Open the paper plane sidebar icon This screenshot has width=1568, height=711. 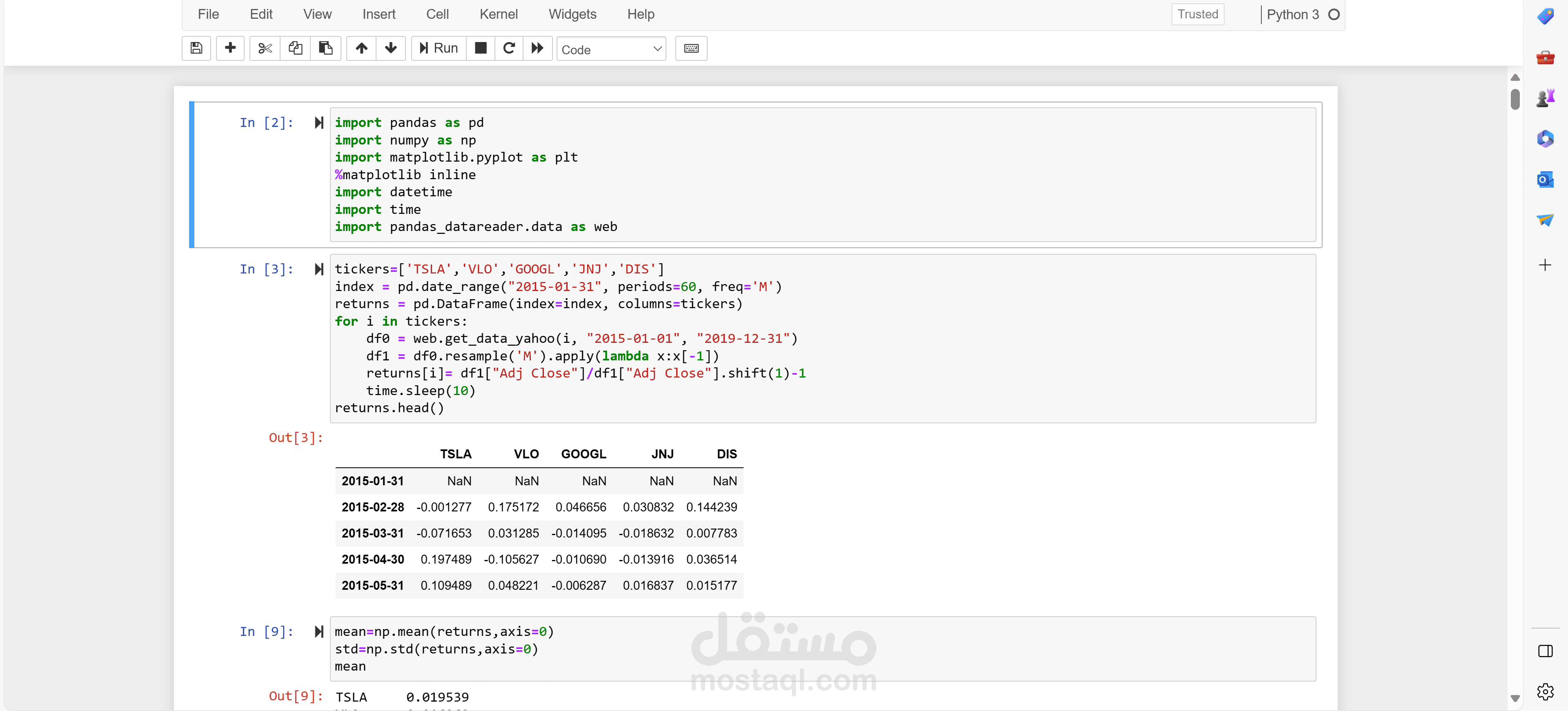[1545, 220]
